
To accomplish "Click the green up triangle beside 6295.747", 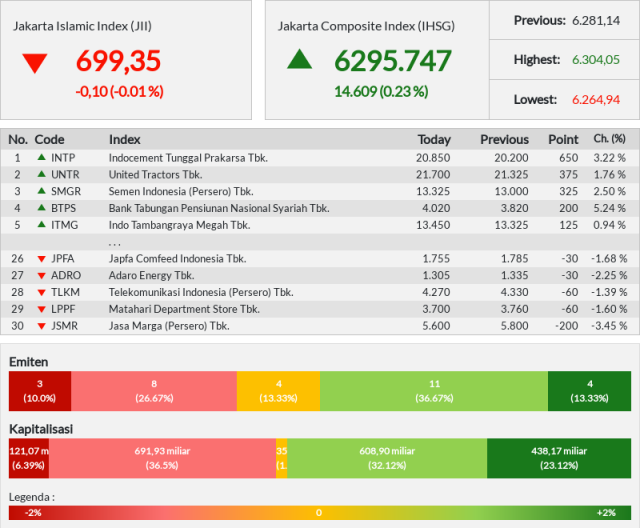I will [x=300, y=59].
